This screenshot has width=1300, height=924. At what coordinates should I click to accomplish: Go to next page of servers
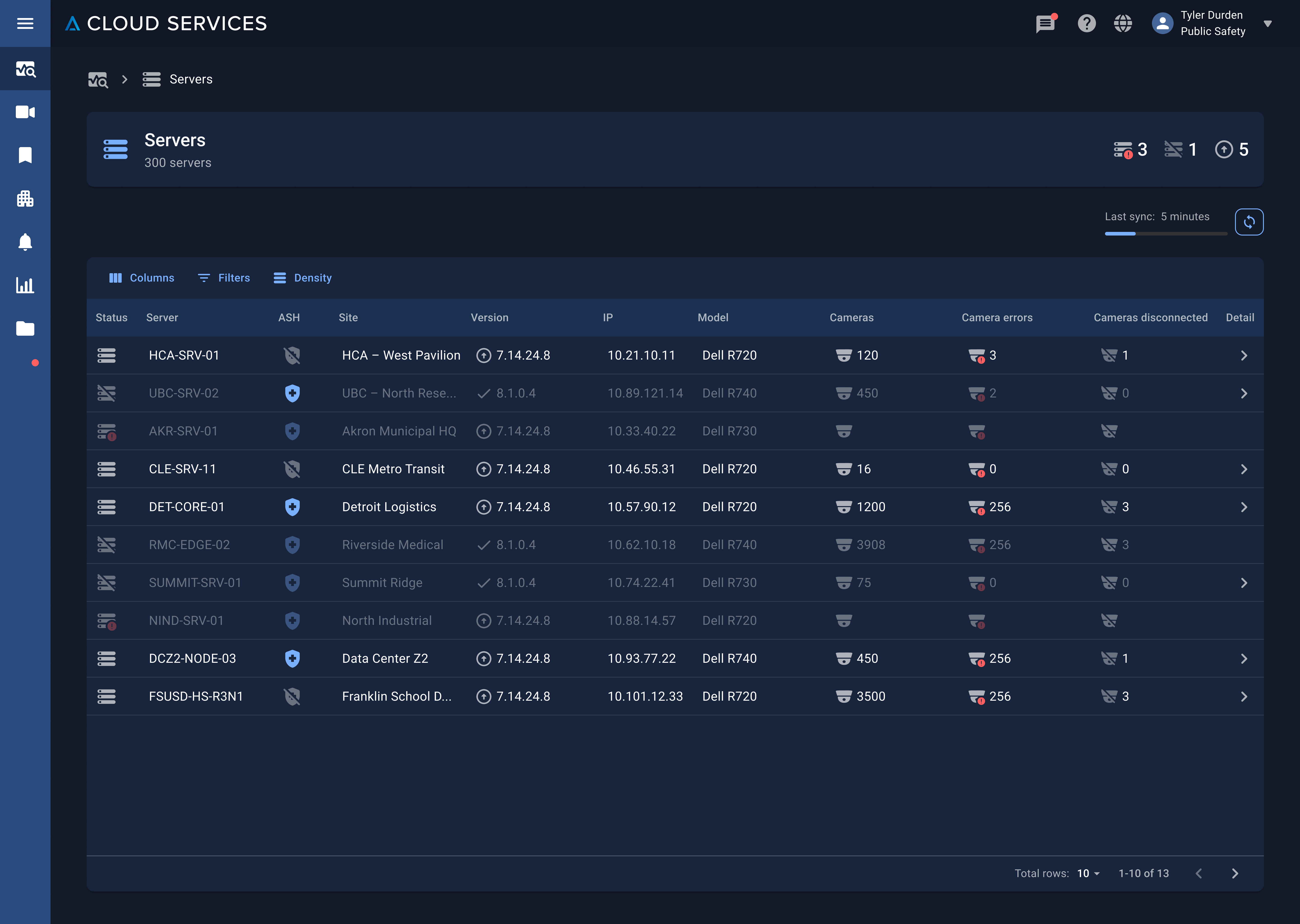[1235, 873]
